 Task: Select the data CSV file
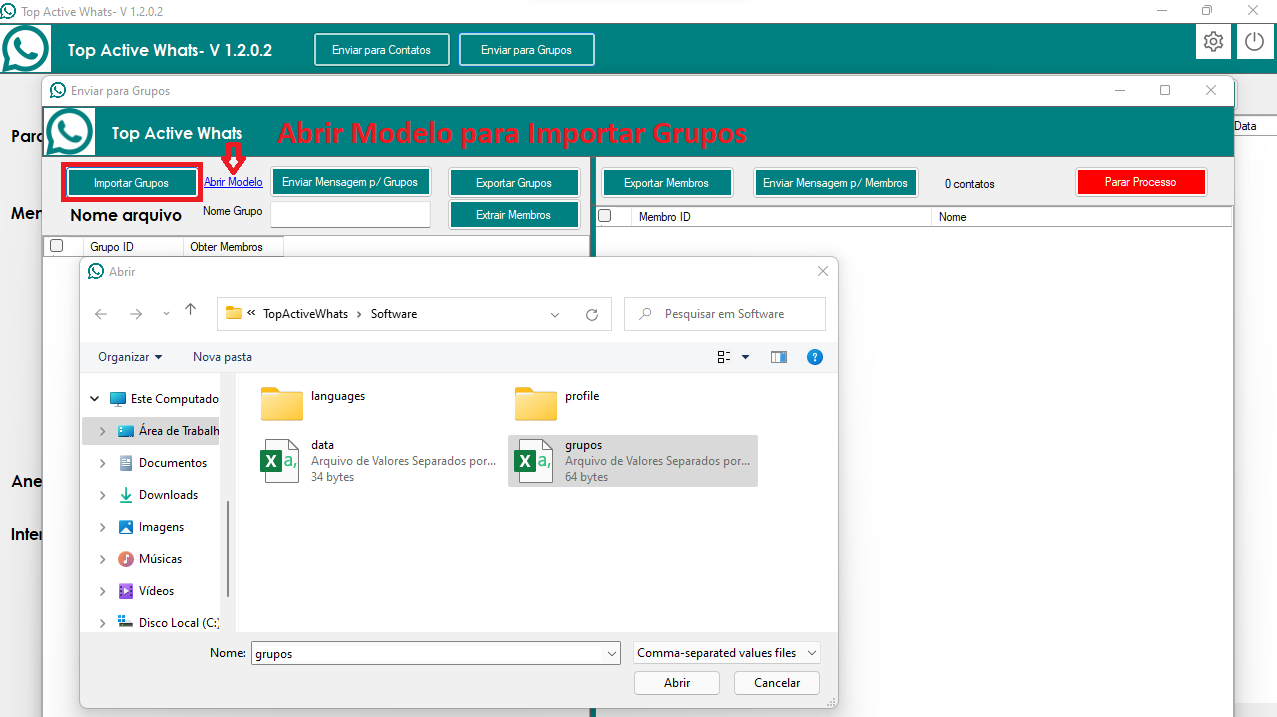click(x=378, y=461)
